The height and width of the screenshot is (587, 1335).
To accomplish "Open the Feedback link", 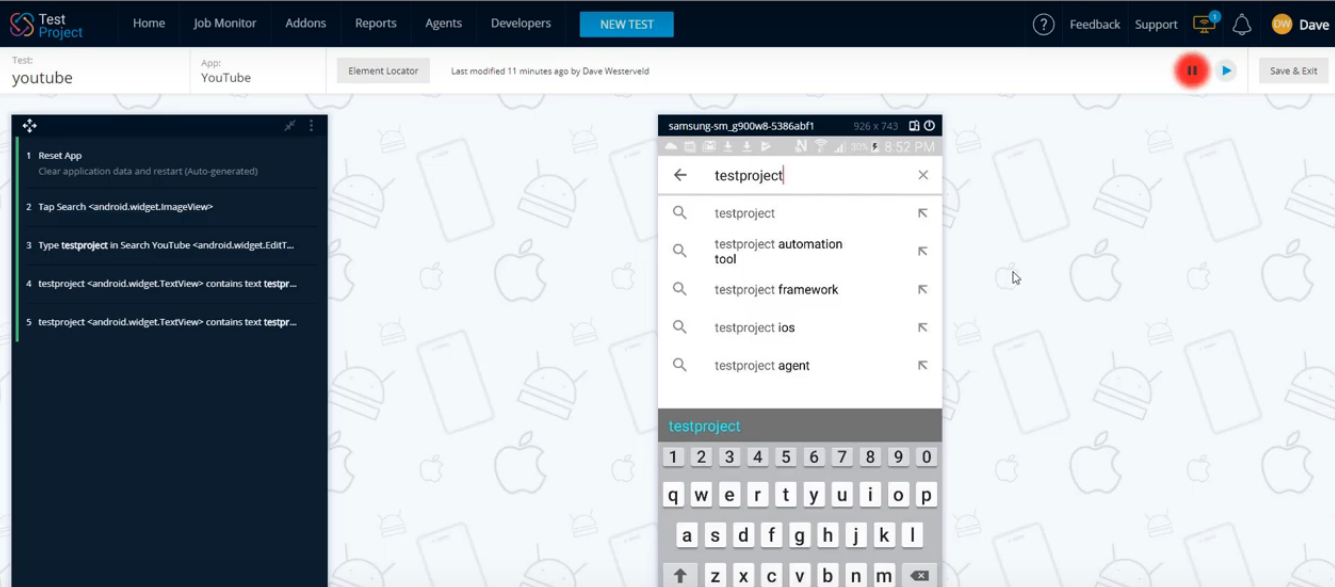I will point(1095,24).
